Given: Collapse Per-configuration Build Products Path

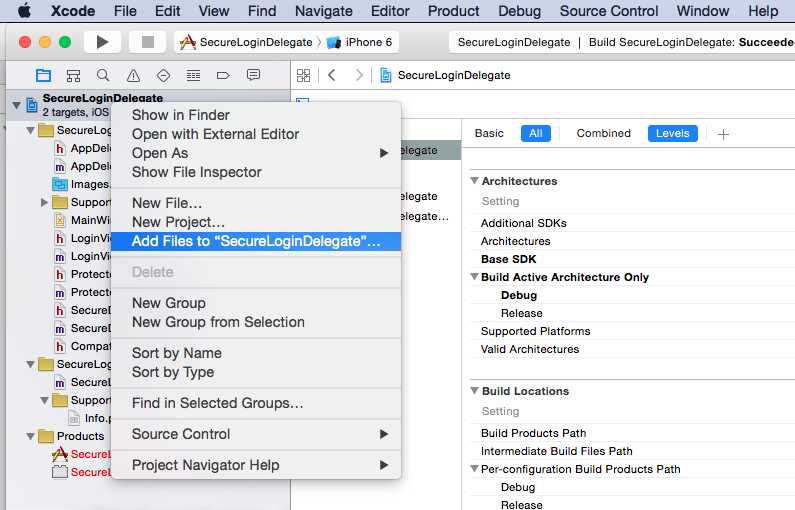Looking at the screenshot, I should coord(474,468).
